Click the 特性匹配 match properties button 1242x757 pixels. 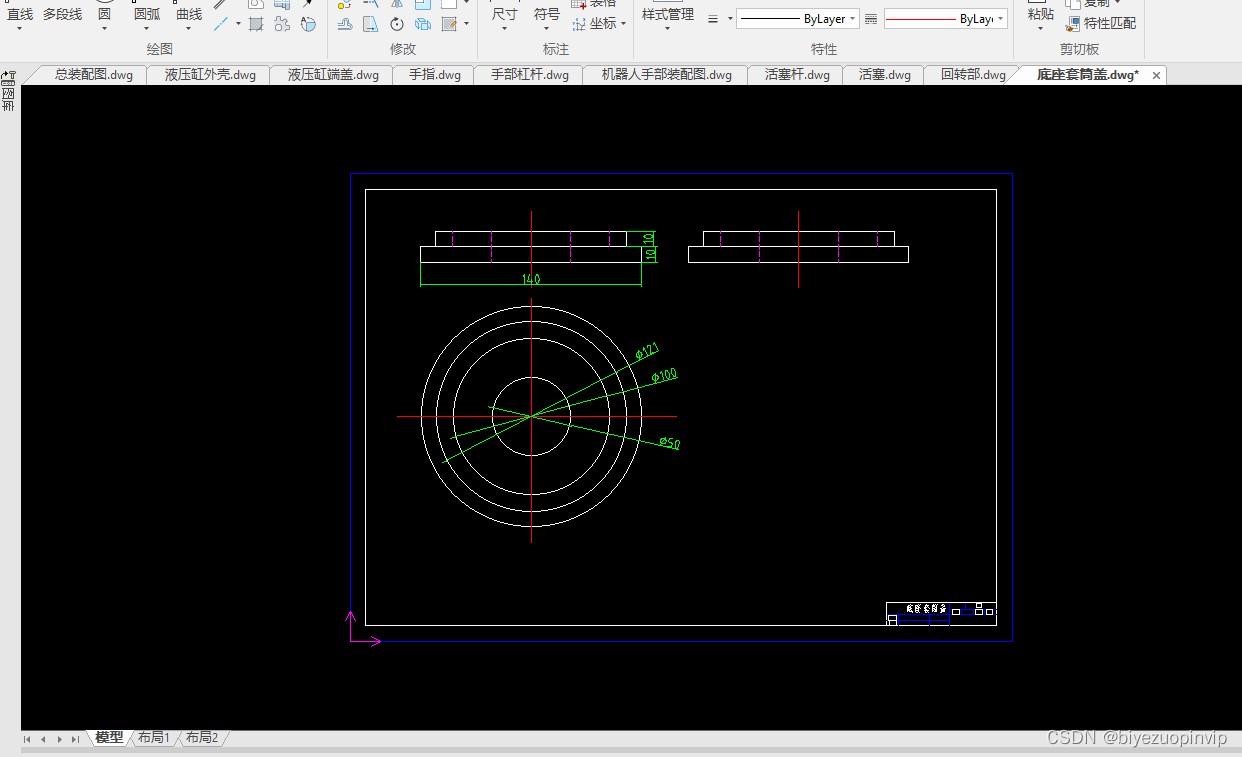pos(1101,23)
